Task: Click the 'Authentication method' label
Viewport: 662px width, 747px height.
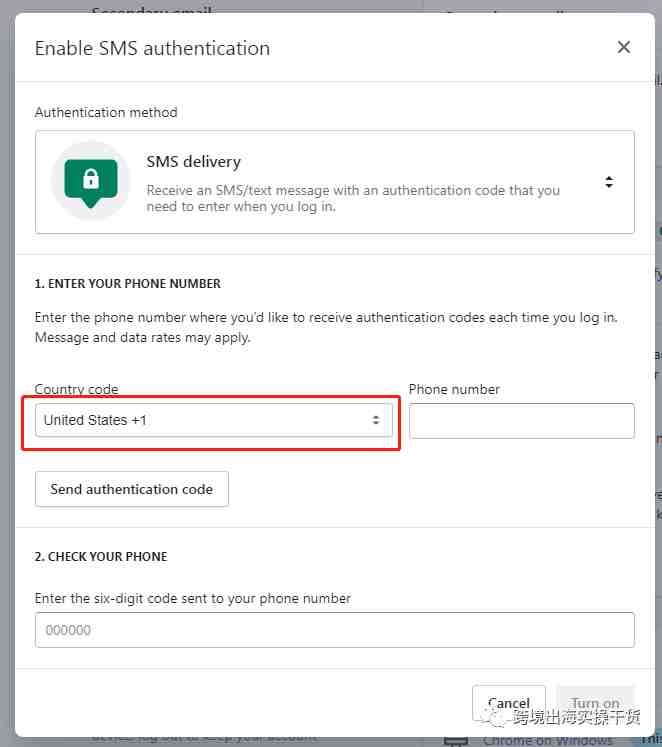Action: pyautogui.click(x=106, y=112)
